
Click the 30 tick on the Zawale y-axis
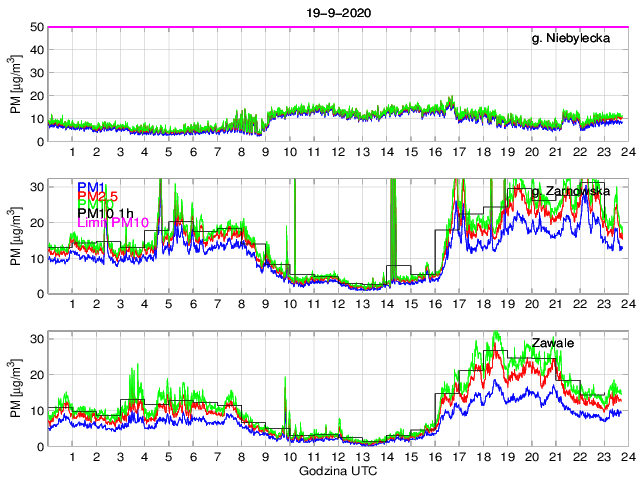[37, 339]
